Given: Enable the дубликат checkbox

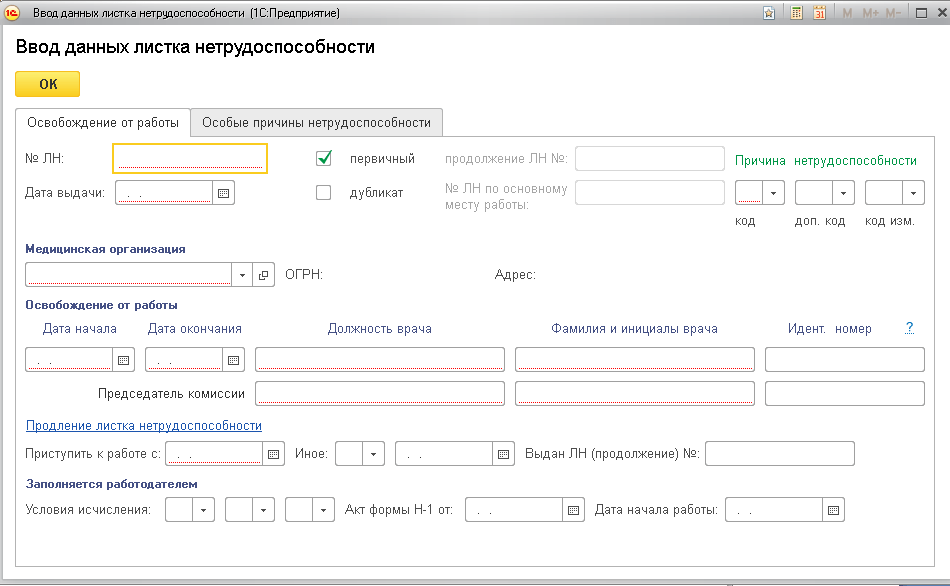Looking at the screenshot, I should 323,193.
